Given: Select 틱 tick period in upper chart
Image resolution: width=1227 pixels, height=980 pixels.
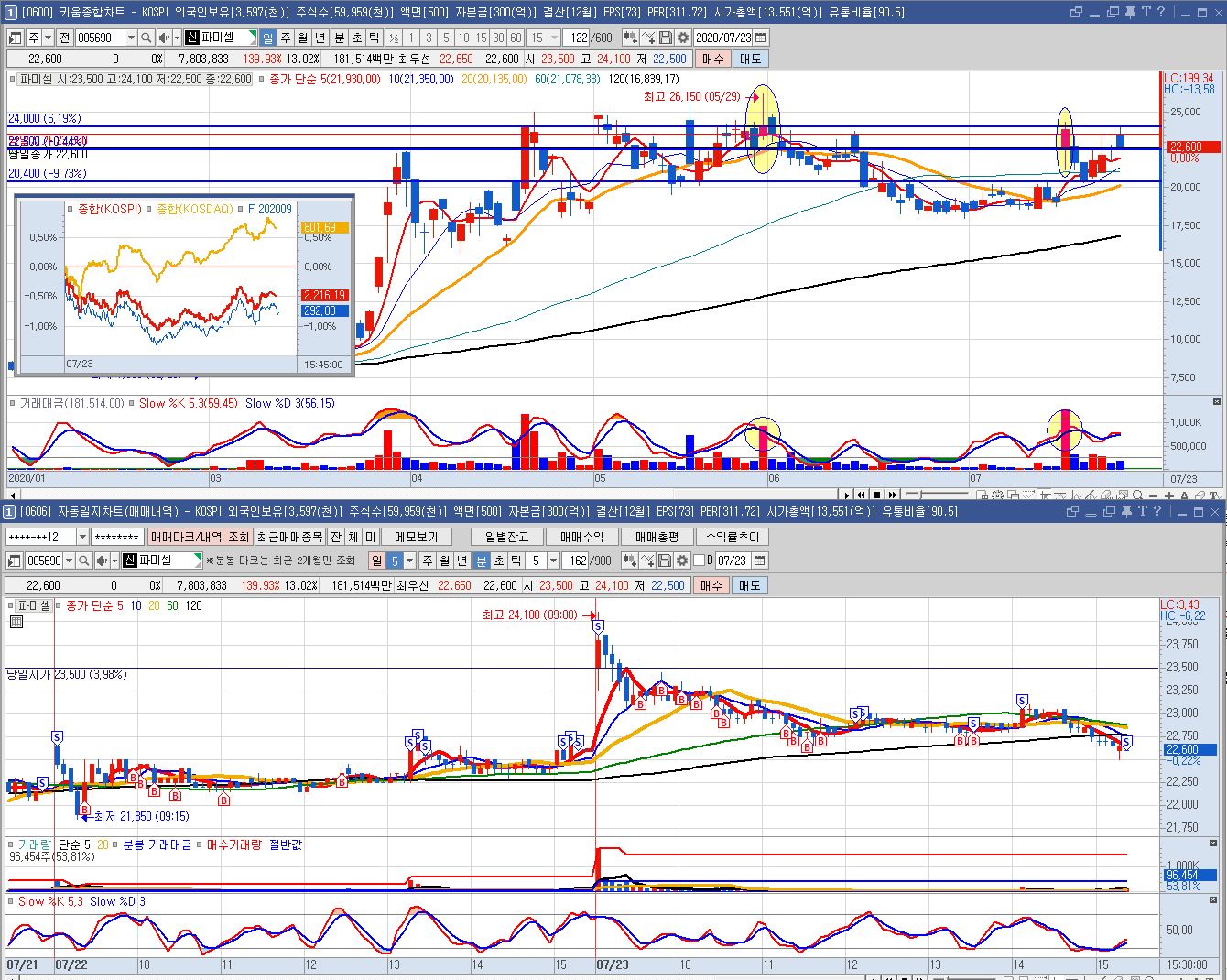Looking at the screenshot, I should 374,38.
